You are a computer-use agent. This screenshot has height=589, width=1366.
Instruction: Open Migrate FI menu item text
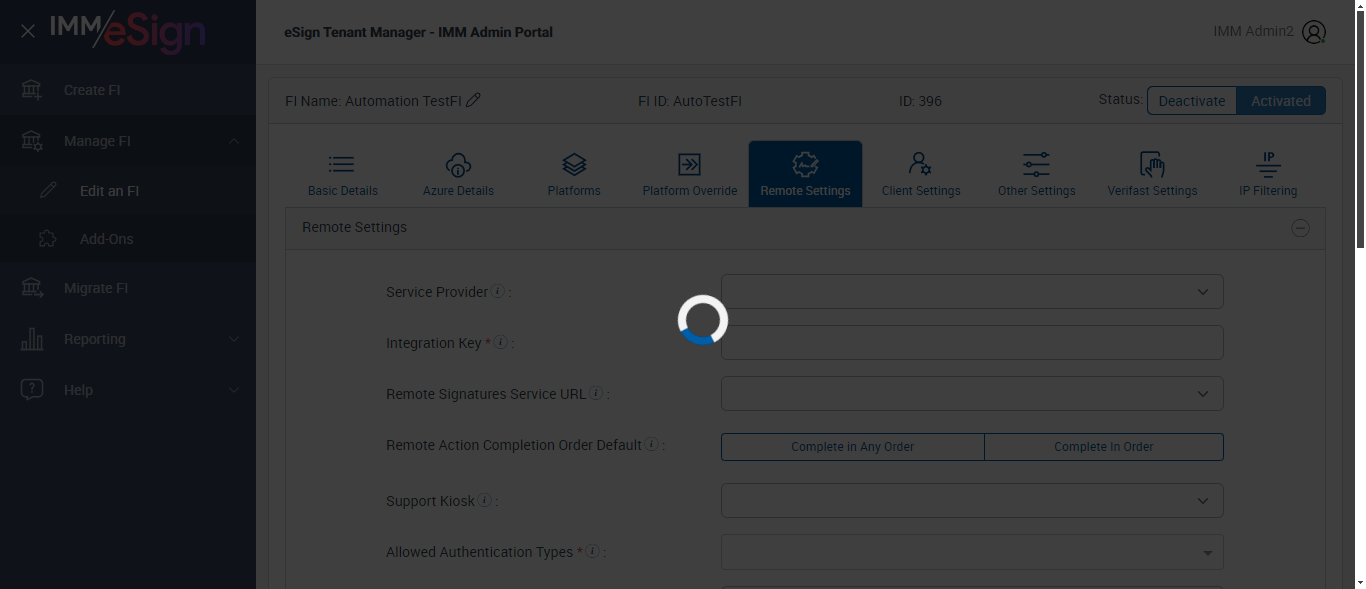click(x=96, y=288)
